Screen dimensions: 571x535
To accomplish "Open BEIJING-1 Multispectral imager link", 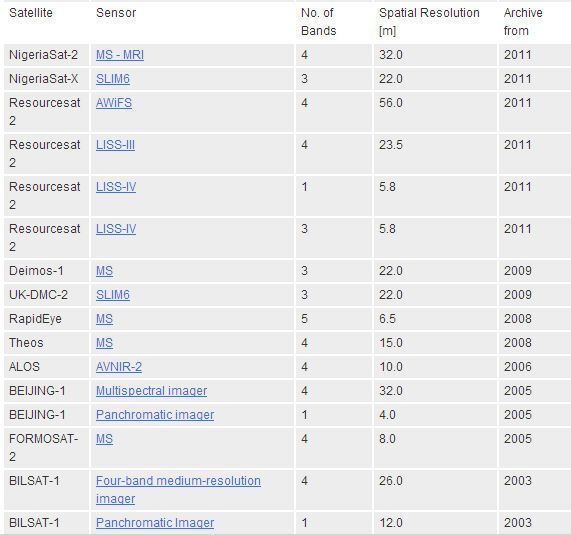I will click(x=151, y=391).
